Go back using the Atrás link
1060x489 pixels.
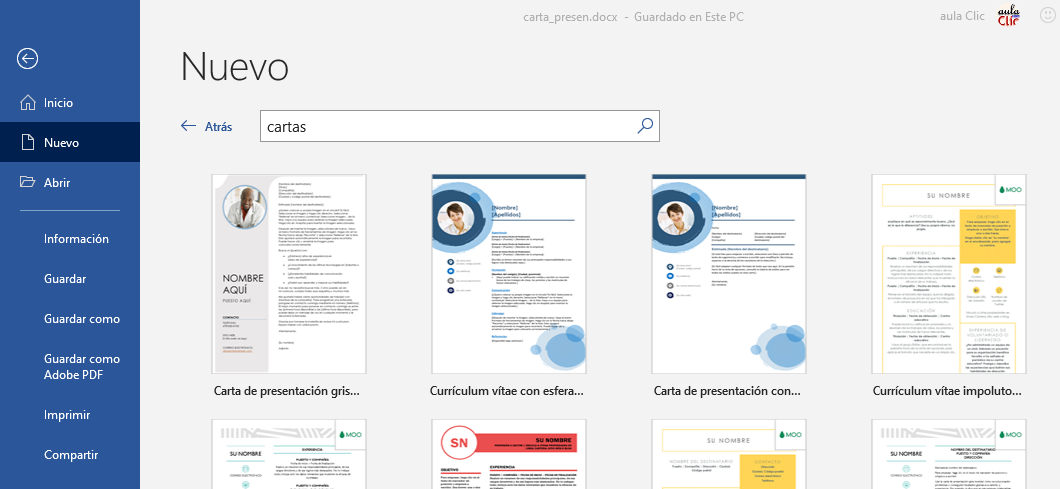(206, 127)
